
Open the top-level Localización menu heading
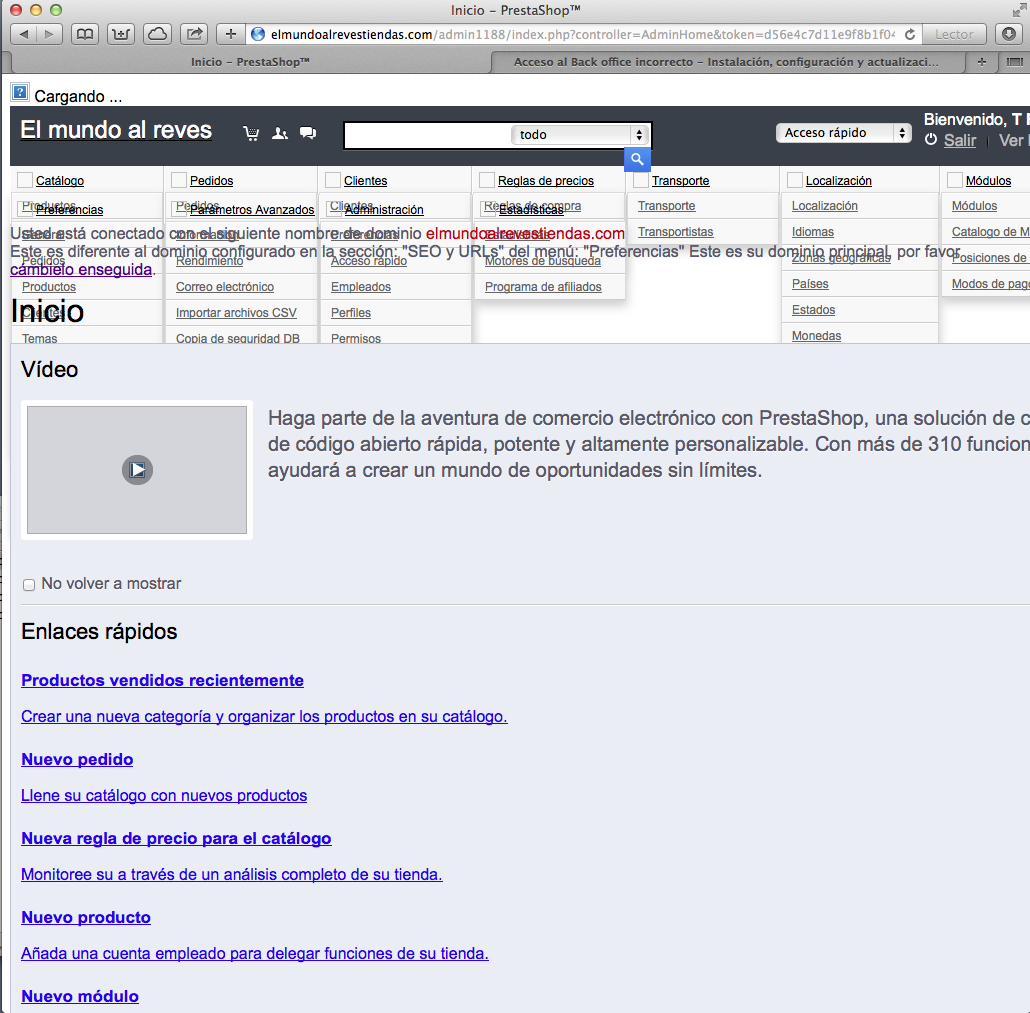pyautogui.click(x=839, y=181)
